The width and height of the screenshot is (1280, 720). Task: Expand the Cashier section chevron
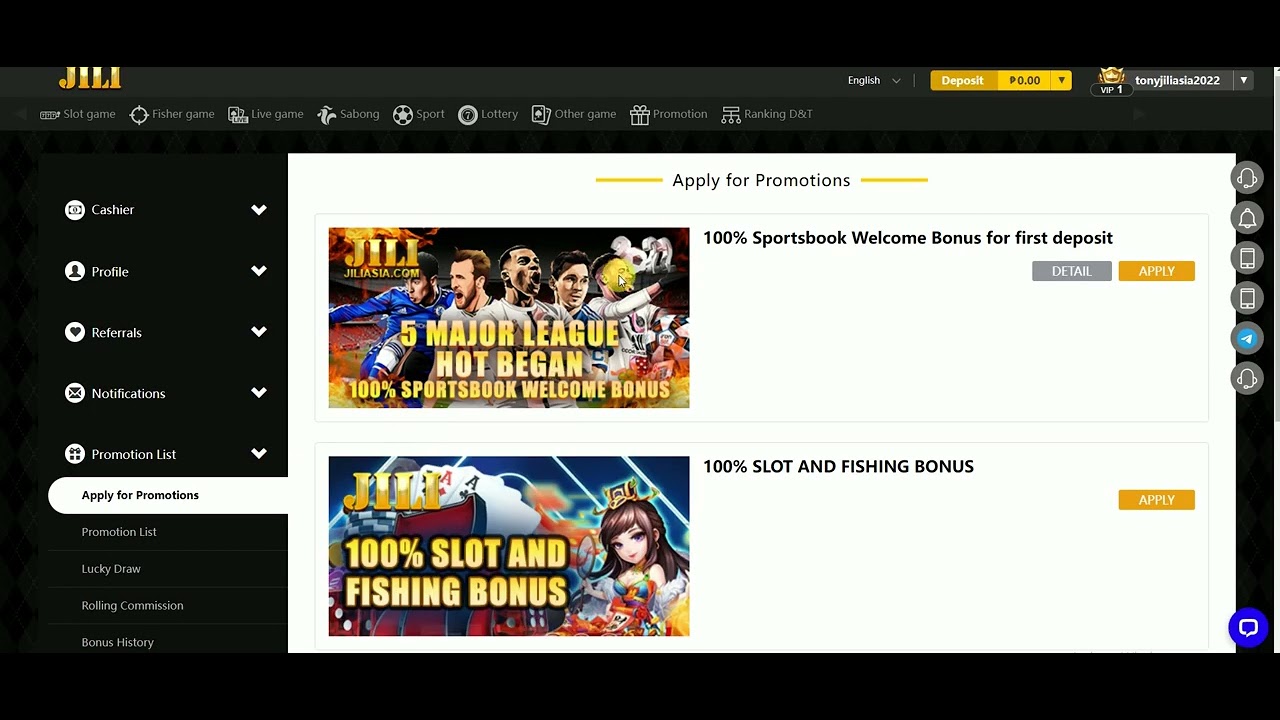tap(259, 210)
